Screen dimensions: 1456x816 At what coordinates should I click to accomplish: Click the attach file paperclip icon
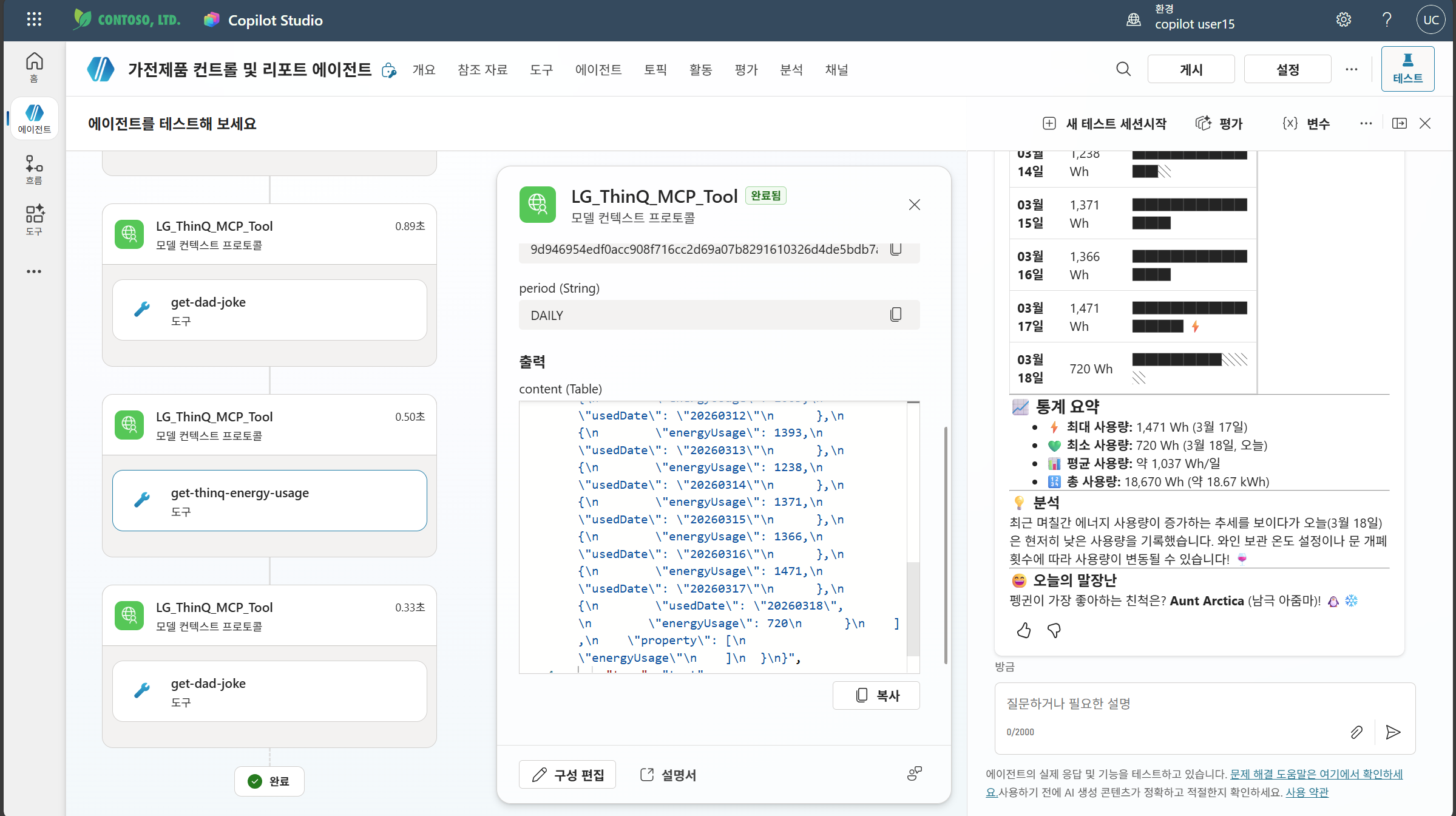1356,732
